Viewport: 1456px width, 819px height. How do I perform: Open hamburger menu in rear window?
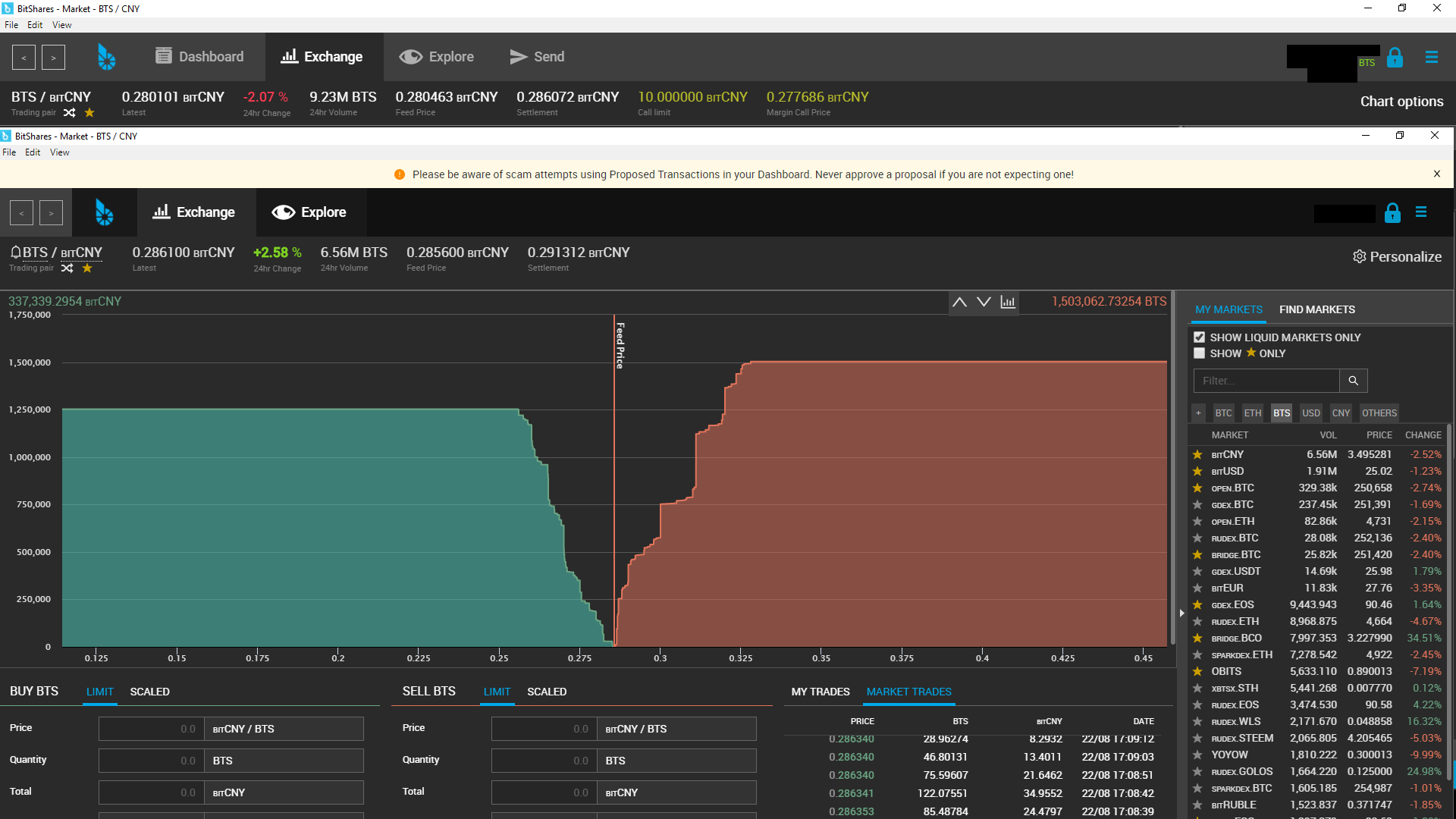coord(1432,58)
